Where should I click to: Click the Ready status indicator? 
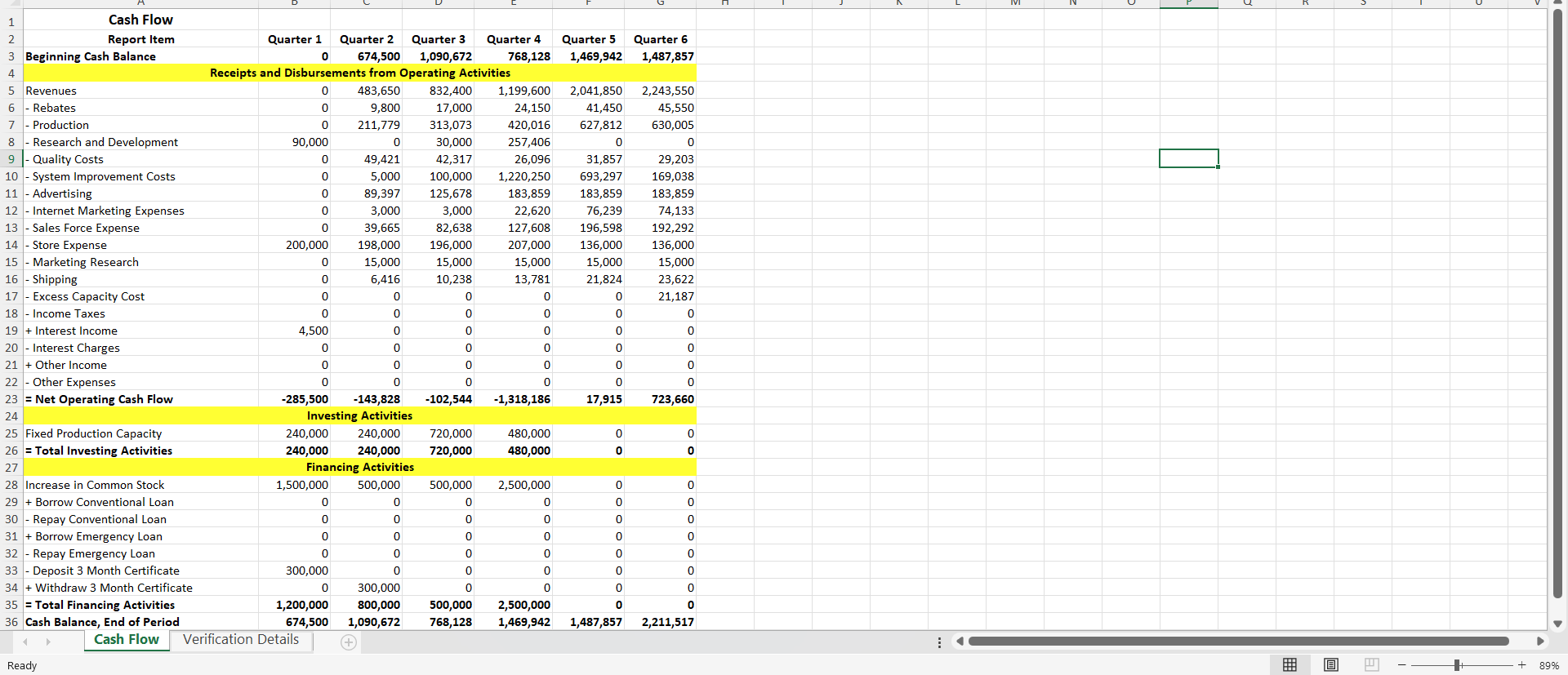(22, 665)
